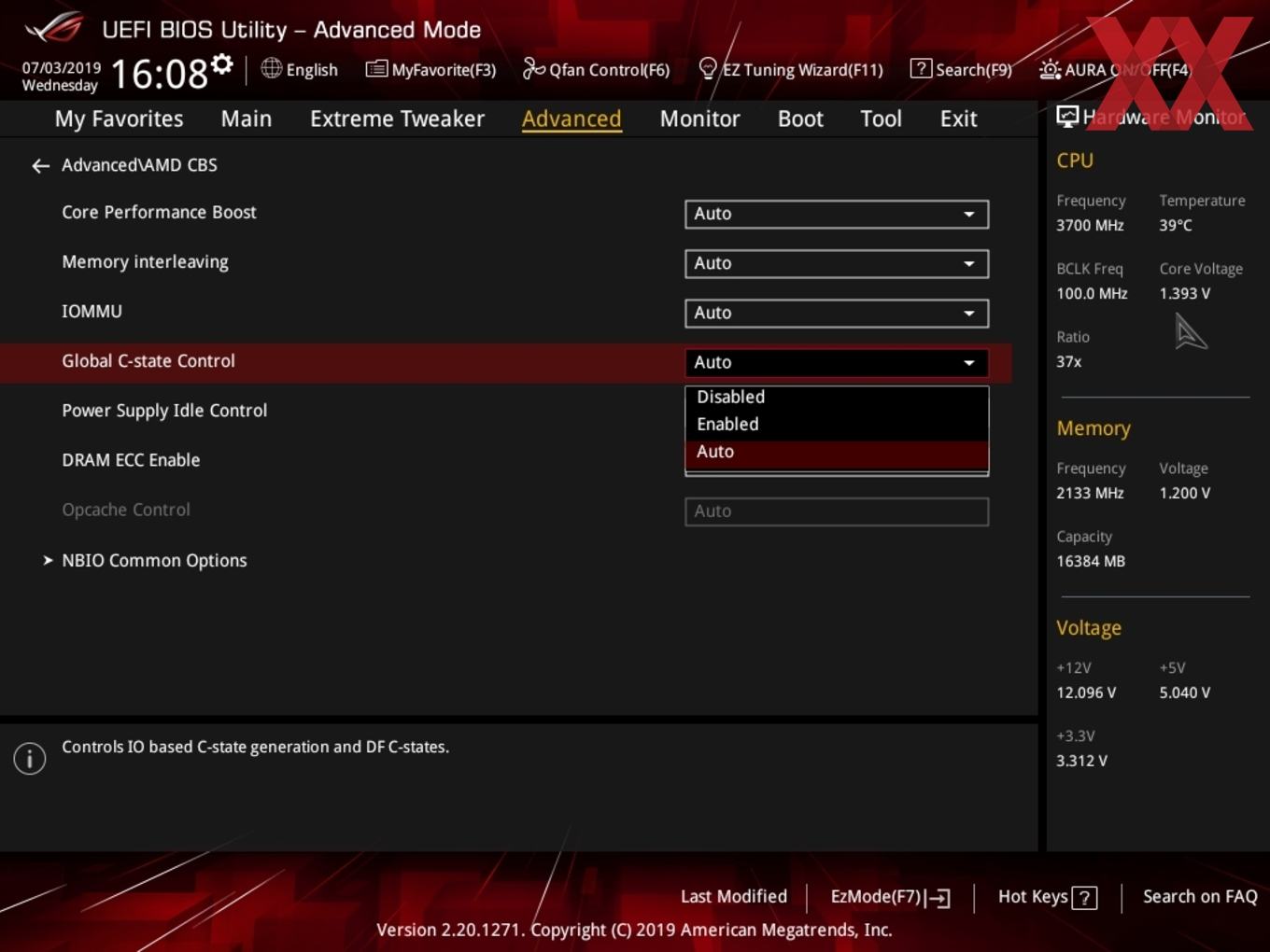
Task: Select Auto in the C-state list
Action: (837, 452)
